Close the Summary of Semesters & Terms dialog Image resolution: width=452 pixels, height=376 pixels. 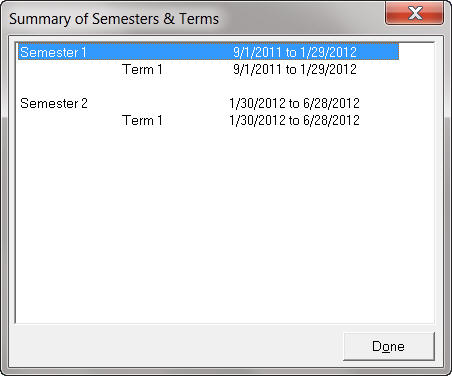(x=414, y=13)
